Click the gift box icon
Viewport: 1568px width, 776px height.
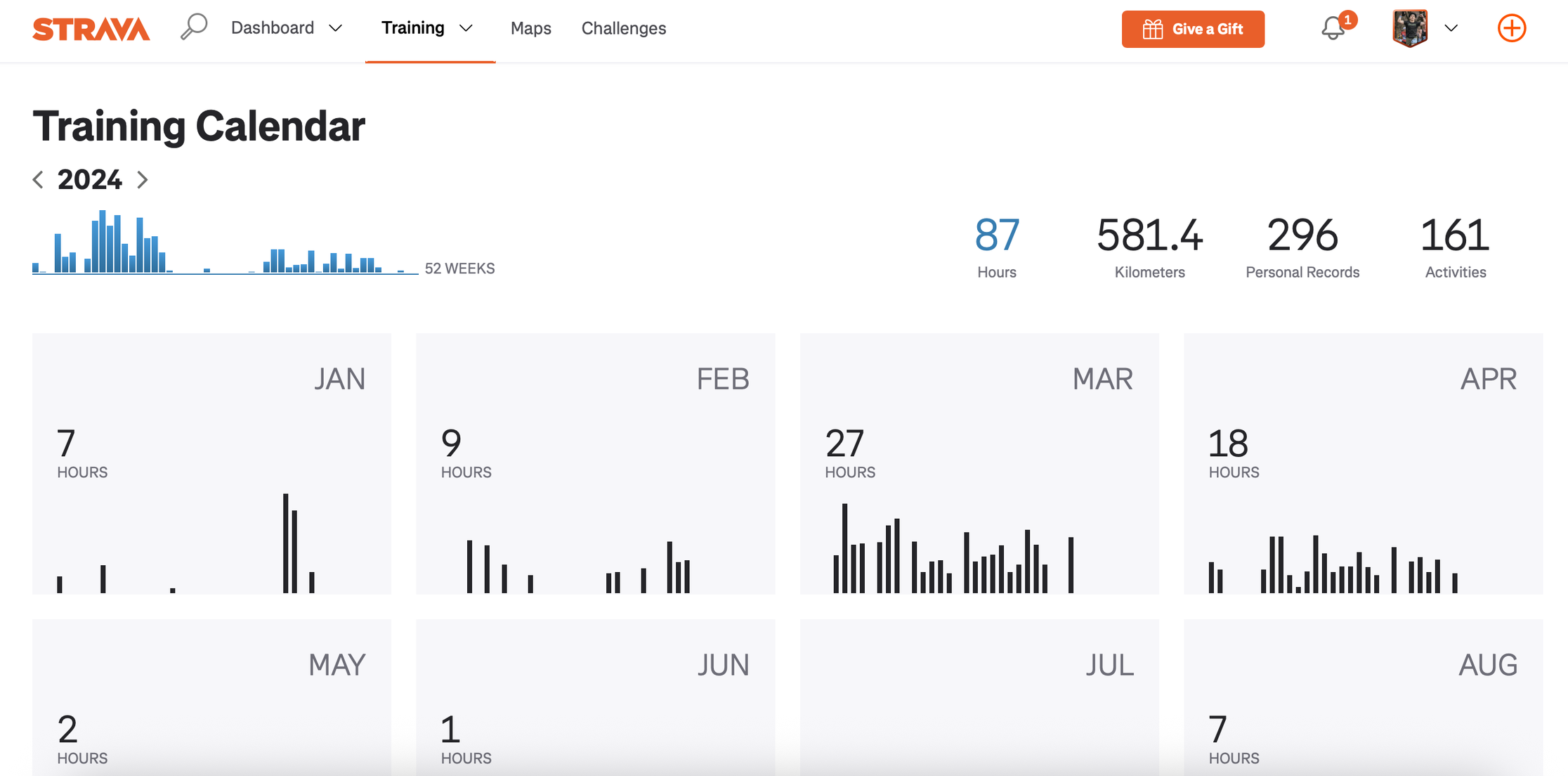(x=1152, y=29)
